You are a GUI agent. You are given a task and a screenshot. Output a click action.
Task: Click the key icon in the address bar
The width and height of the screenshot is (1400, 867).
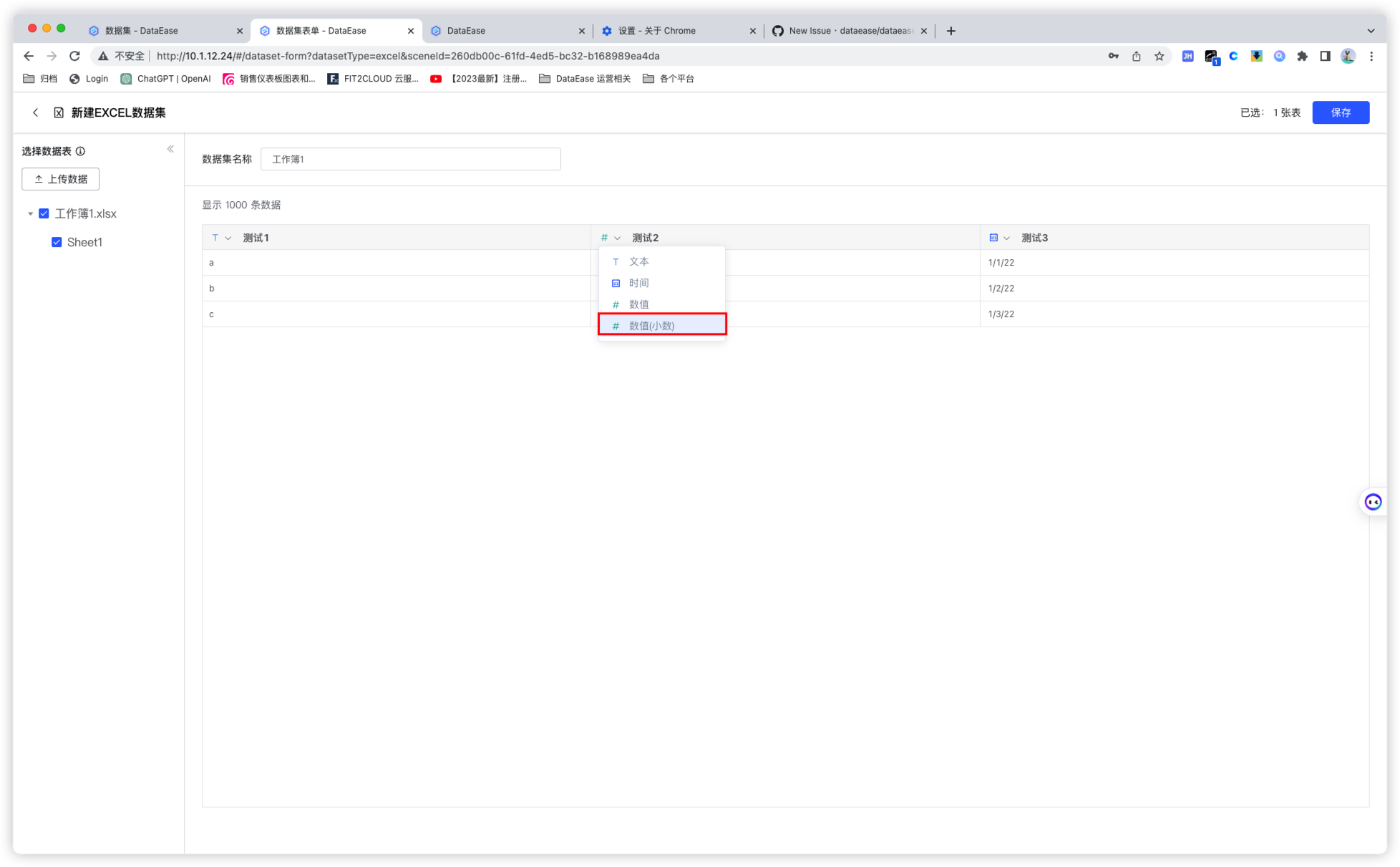[1114, 55]
